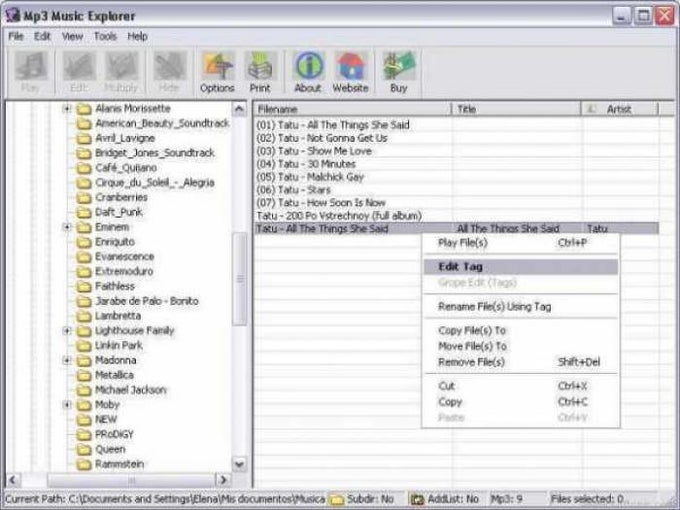
Task: Click the Queen folder icon
Action: click(x=84, y=450)
